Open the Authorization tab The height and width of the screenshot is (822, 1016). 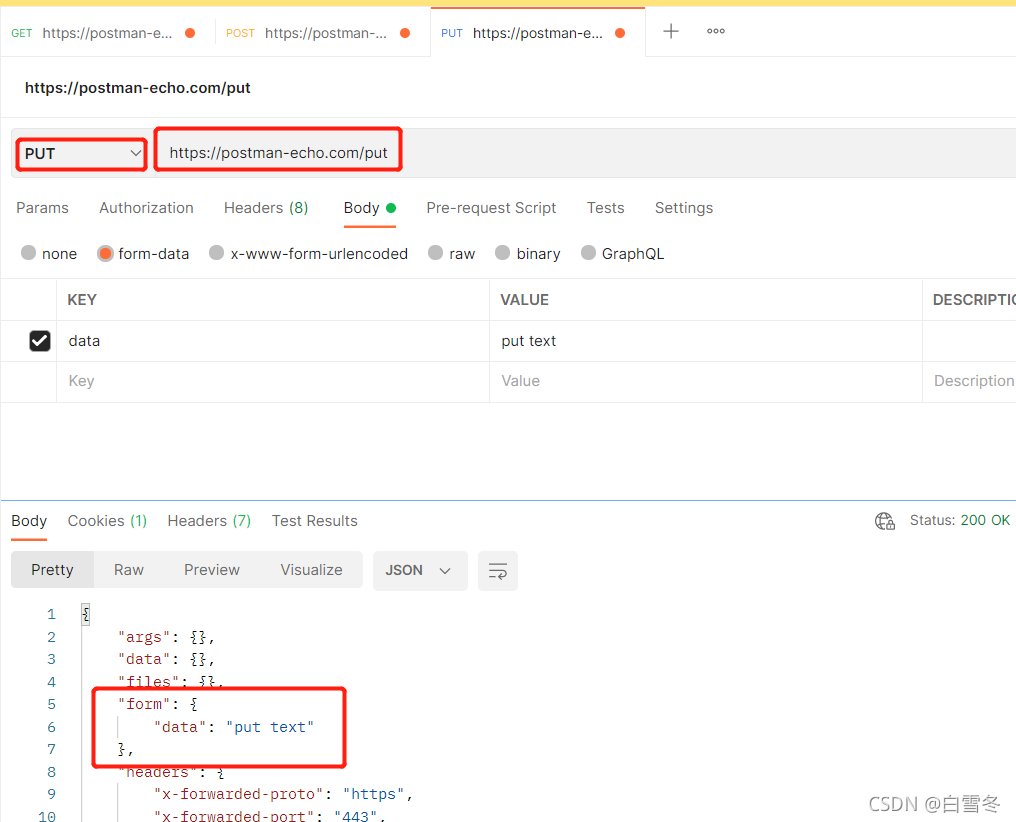[x=146, y=208]
